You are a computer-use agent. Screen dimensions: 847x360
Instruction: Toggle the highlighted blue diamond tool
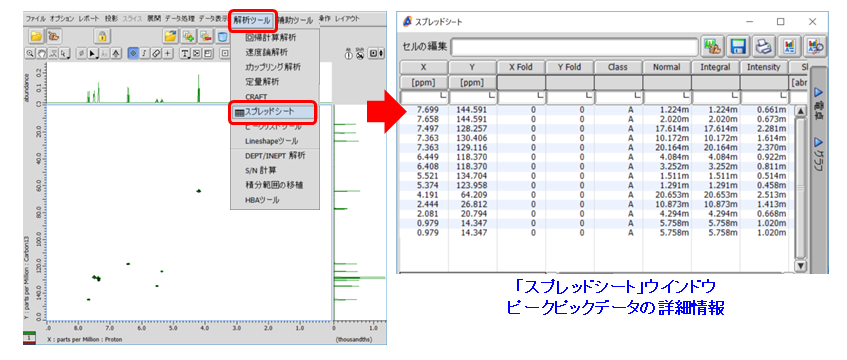(x=133, y=53)
